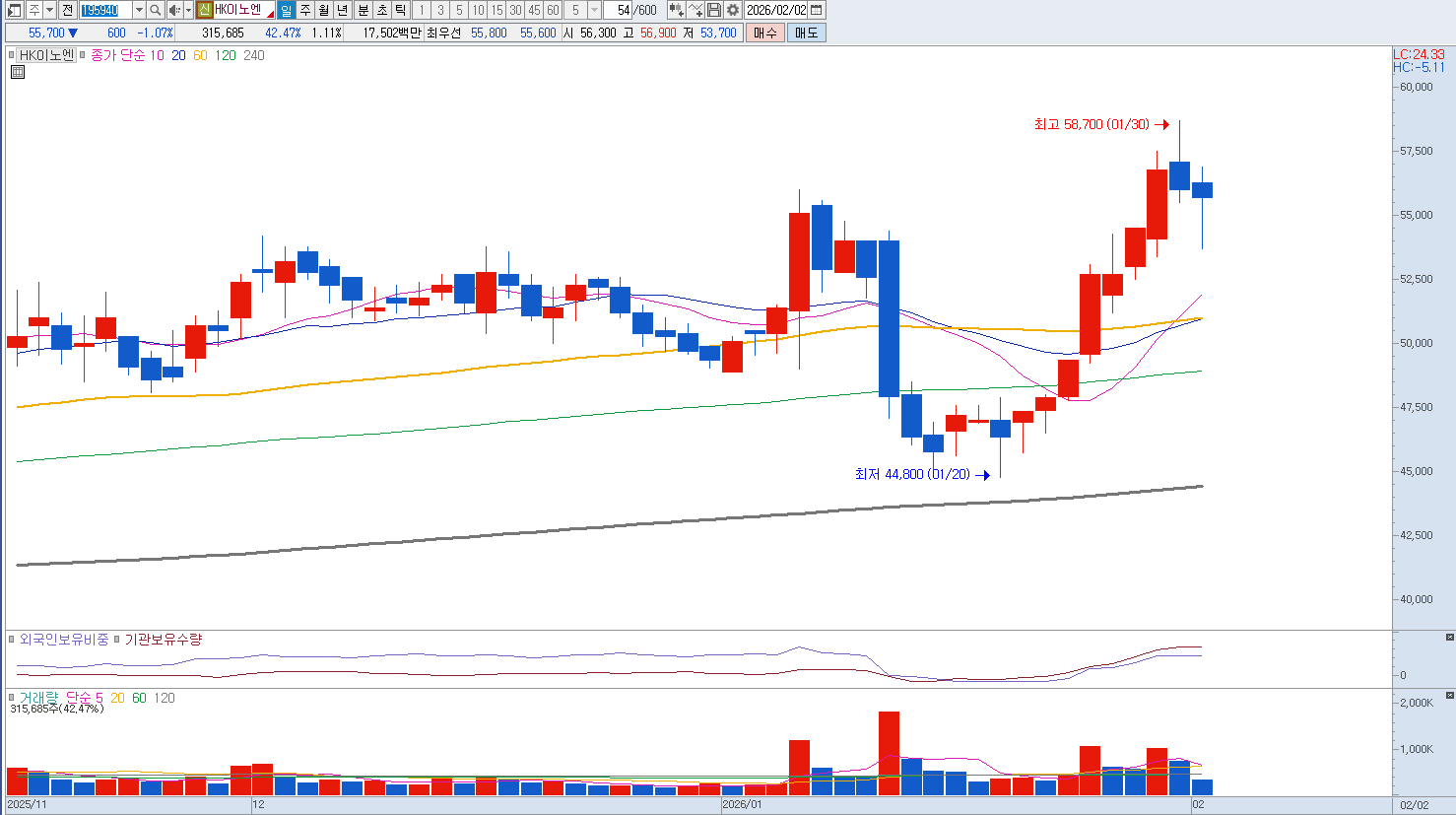
Task: Switch to the 주 weekly chart period
Action: (305, 10)
